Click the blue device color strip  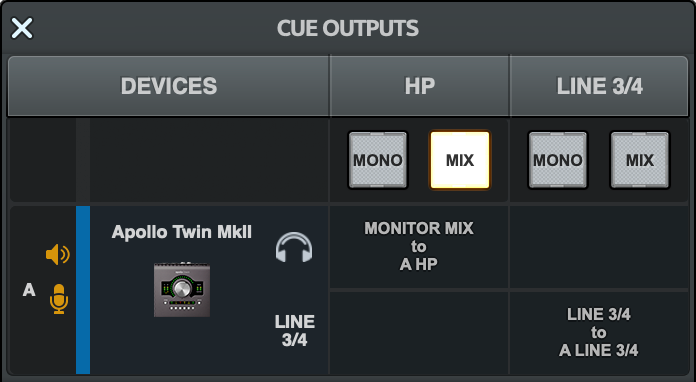coord(83,290)
